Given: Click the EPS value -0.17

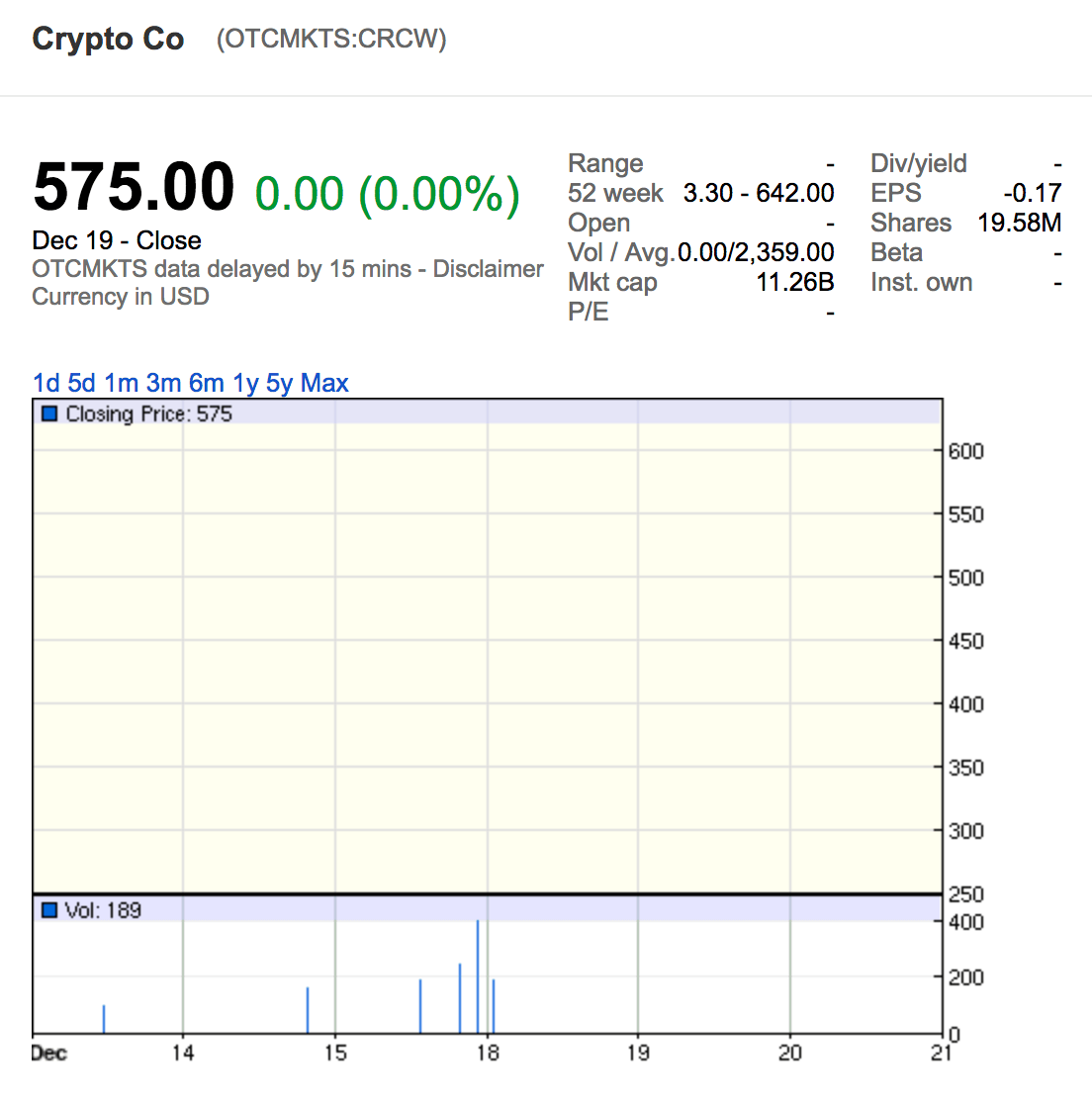Looking at the screenshot, I should [x=1033, y=193].
